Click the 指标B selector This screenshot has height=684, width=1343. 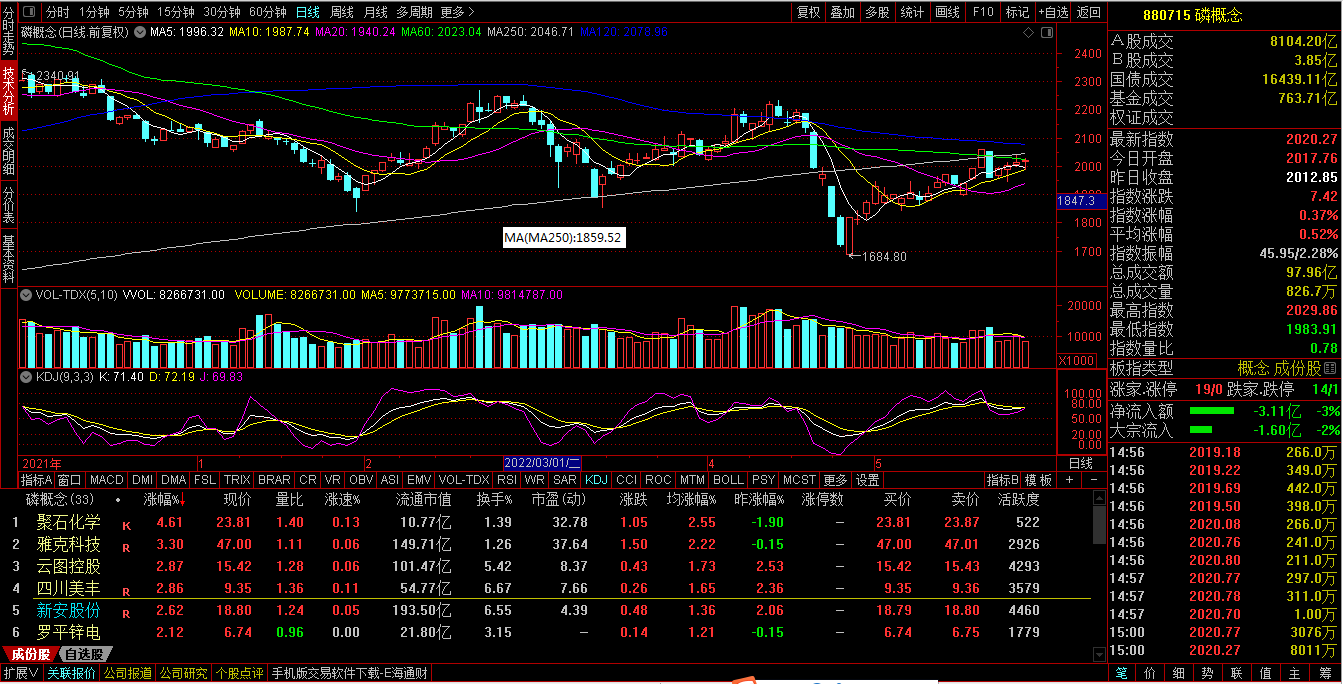(x=1003, y=480)
